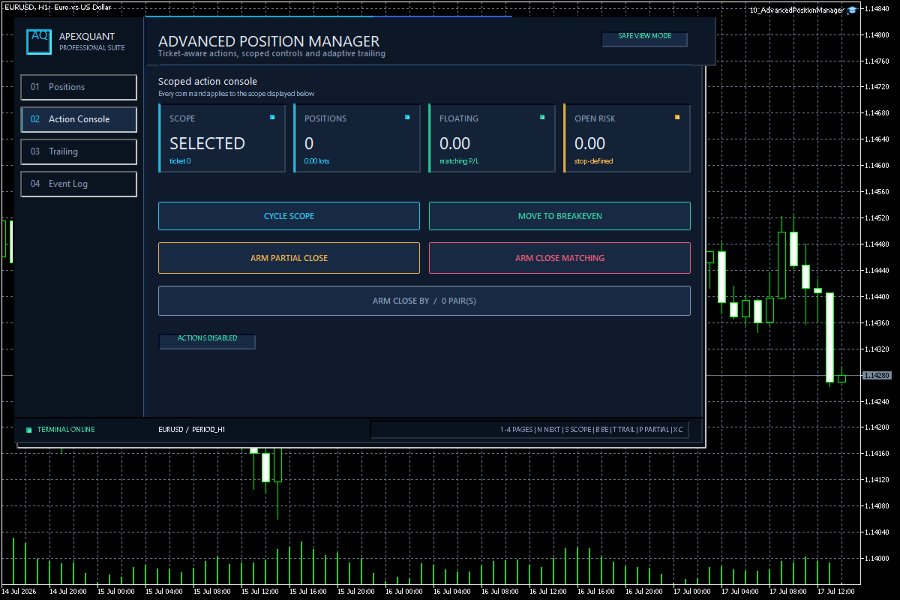Click ARM CLOSE BY / 0 PAIR(S) button
900x600 pixels.
click(x=424, y=301)
